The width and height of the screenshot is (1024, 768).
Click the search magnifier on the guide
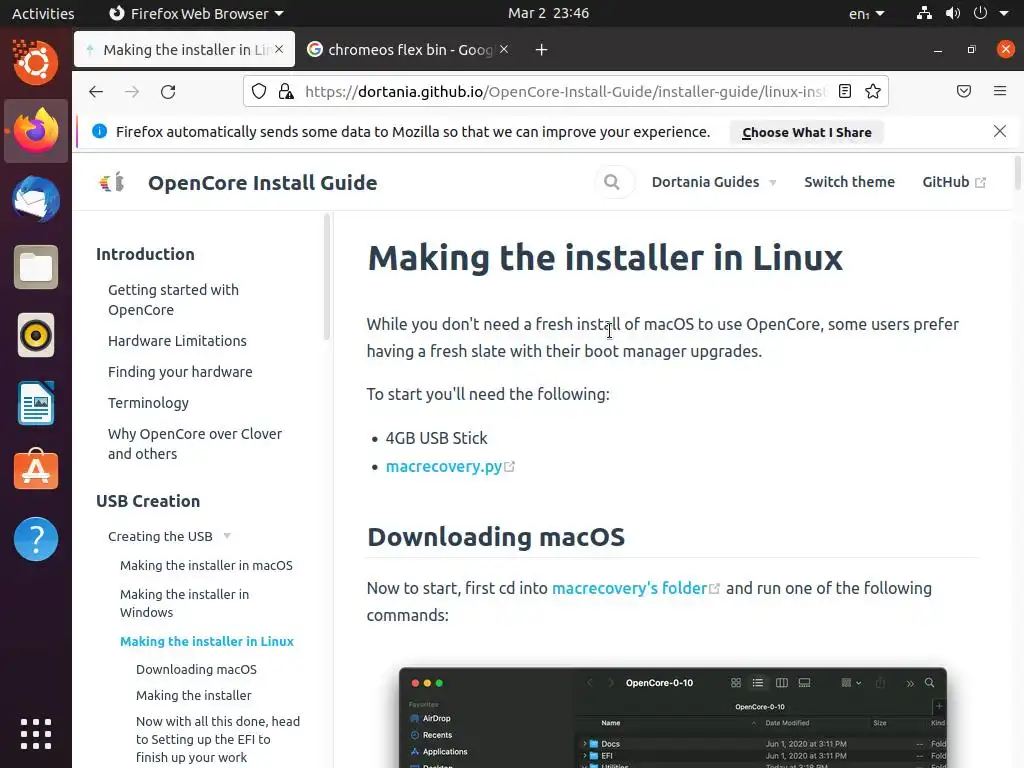(612, 182)
